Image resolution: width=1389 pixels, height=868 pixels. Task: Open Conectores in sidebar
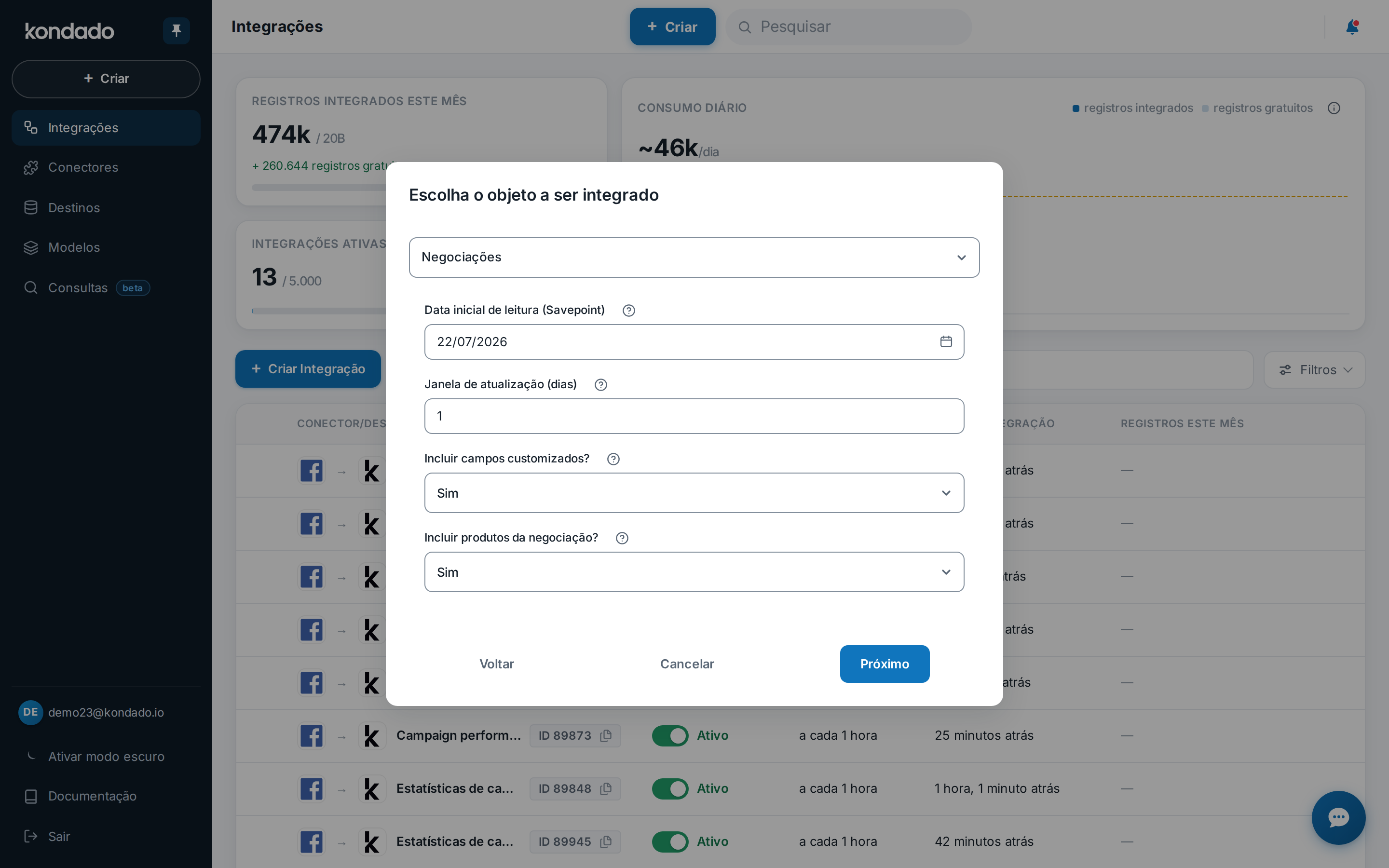pyautogui.click(x=106, y=168)
